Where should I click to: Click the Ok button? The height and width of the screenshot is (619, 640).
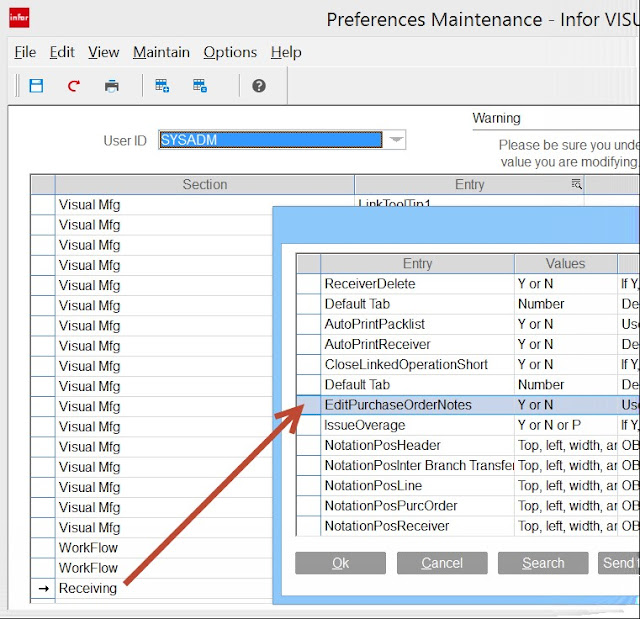click(340, 563)
